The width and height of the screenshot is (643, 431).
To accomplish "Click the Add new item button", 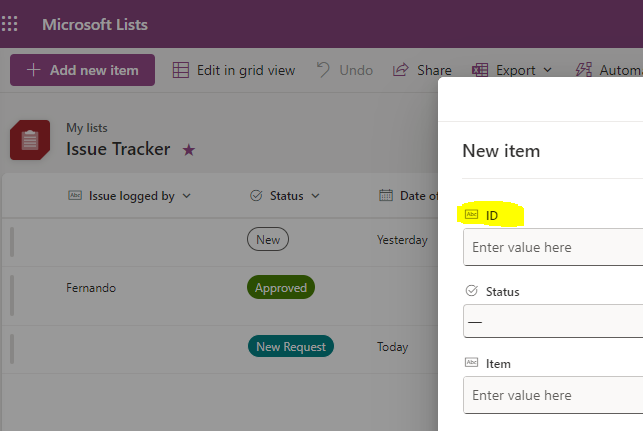I will [x=82, y=70].
